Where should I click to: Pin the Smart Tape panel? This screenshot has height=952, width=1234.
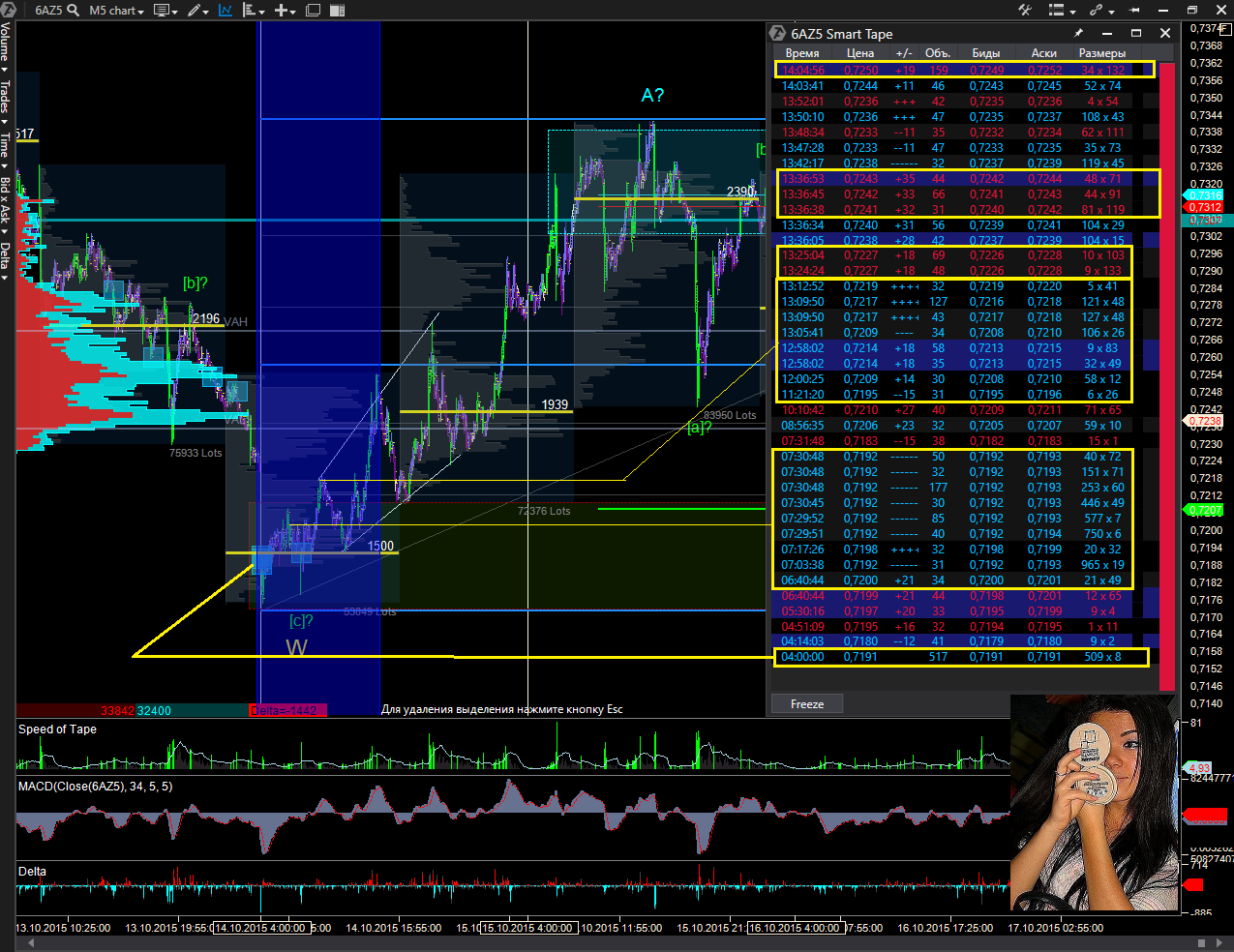pos(1078,33)
